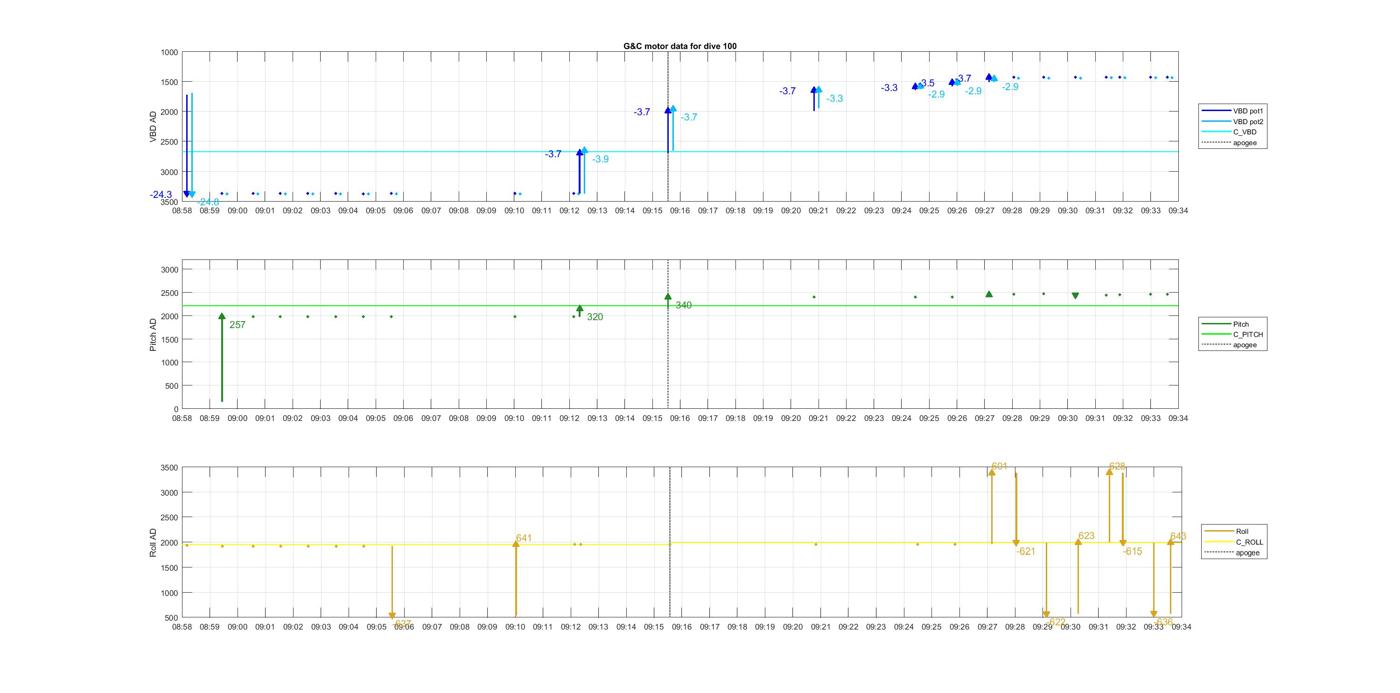Viewport: 1400px width, 693px height.
Task: Click the '09:10' tick in the VBD chart
Action: [x=514, y=210]
